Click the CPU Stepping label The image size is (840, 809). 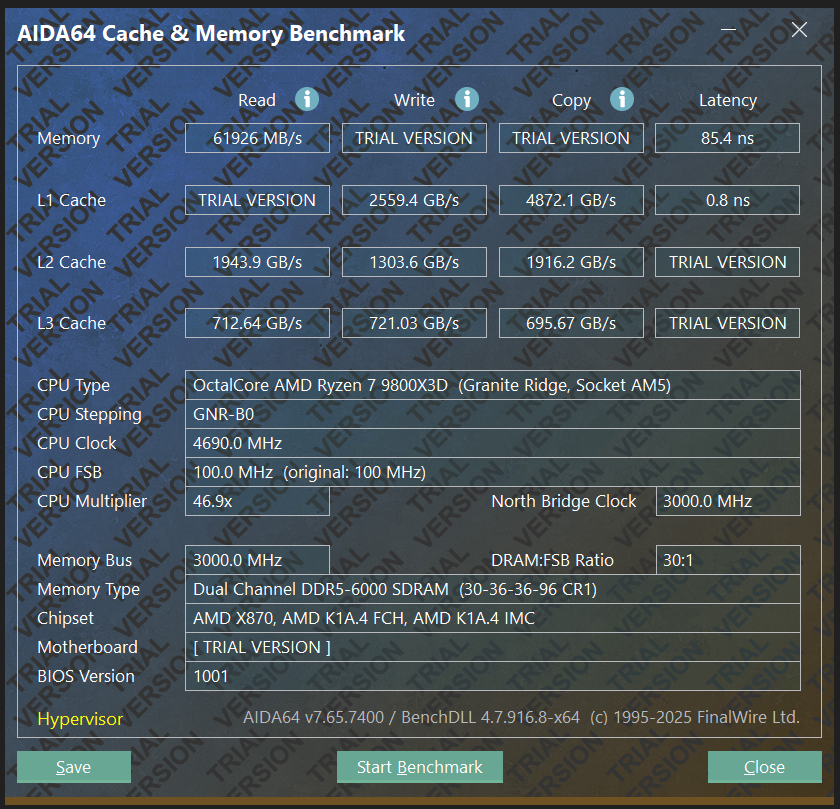[89, 415]
